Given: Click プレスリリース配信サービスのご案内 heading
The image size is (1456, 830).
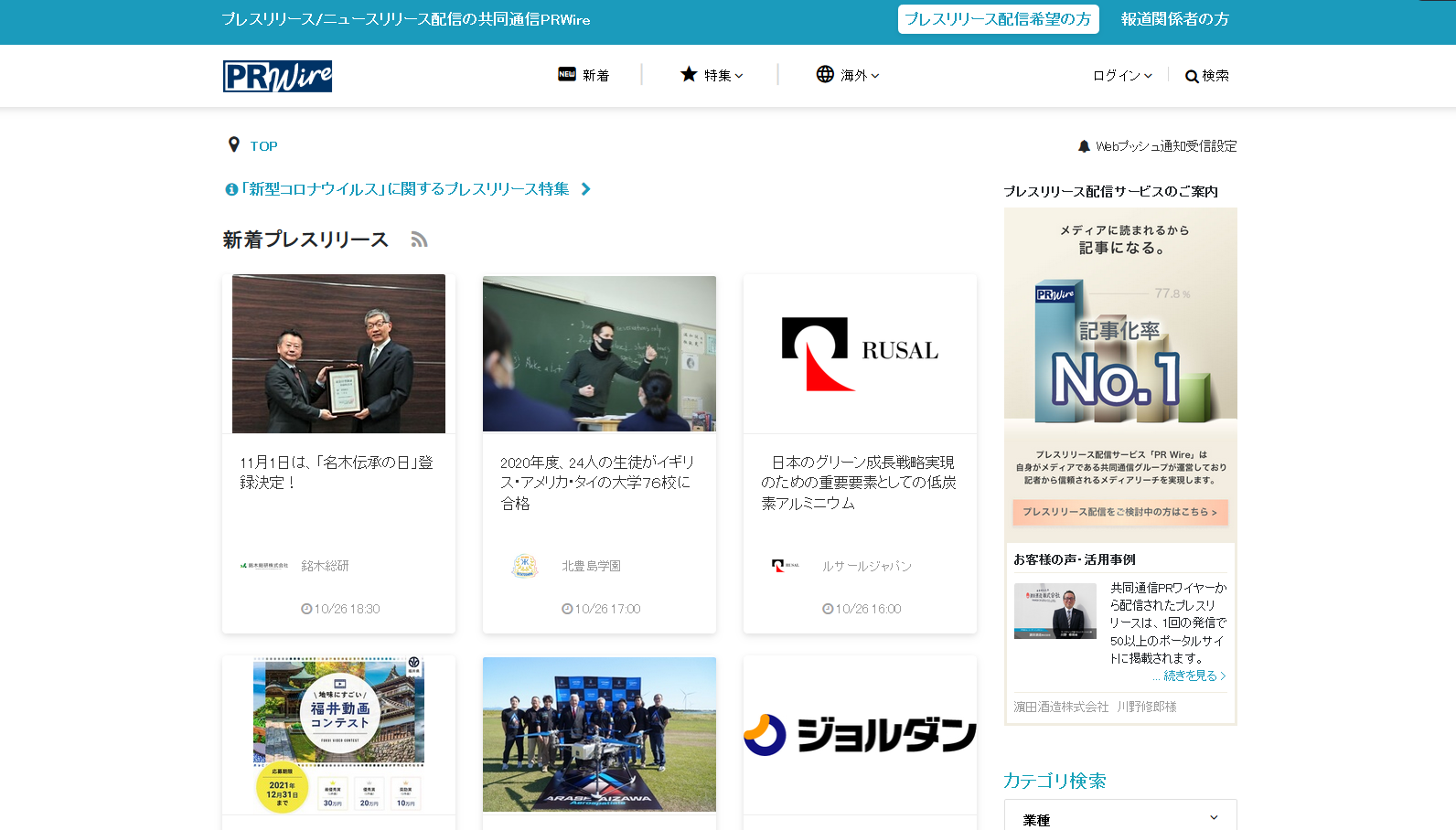Looking at the screenshot, I should pyautogui.click(x=1110, y=191).
